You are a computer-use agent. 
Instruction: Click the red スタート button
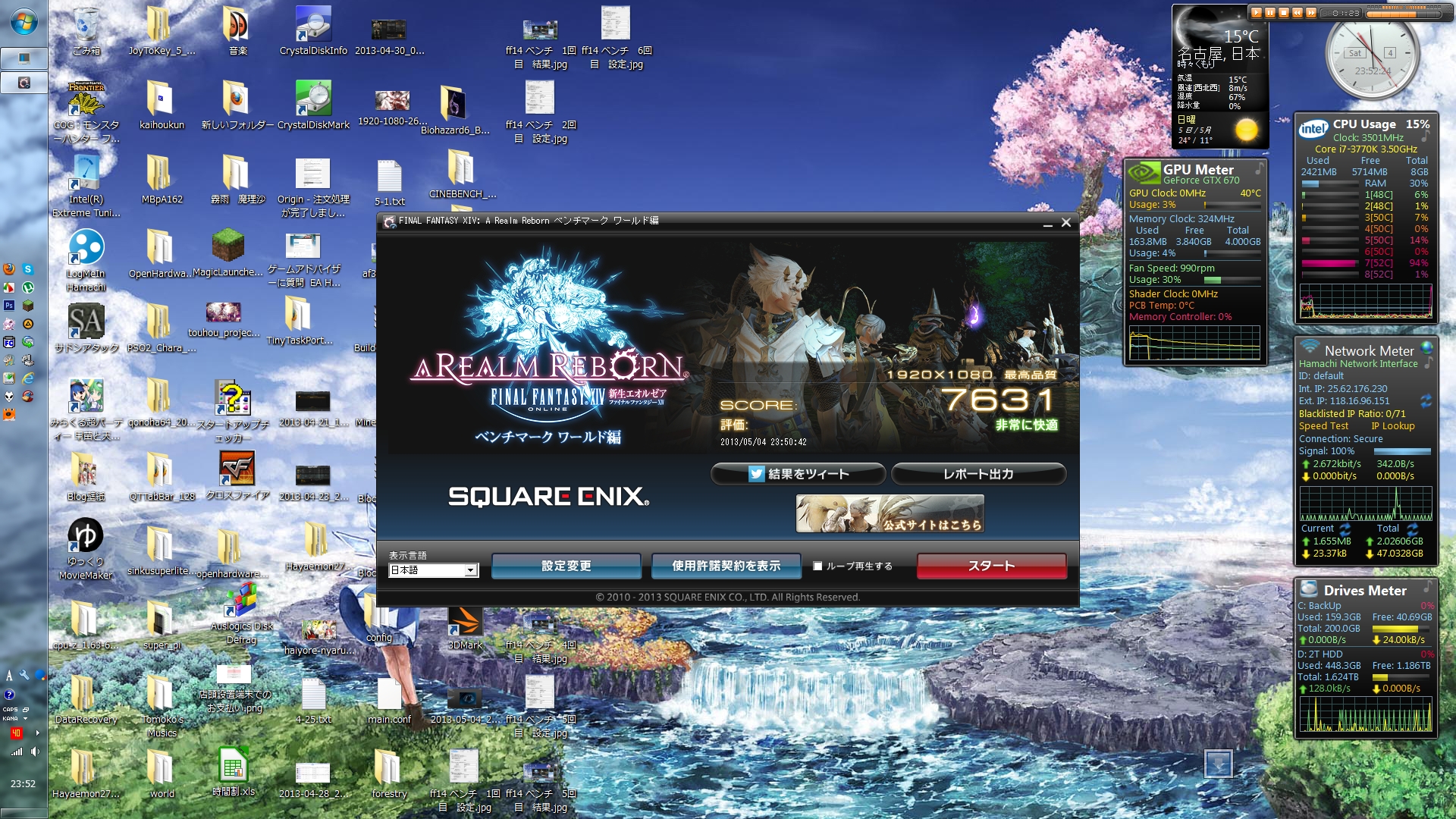point(992,566)
